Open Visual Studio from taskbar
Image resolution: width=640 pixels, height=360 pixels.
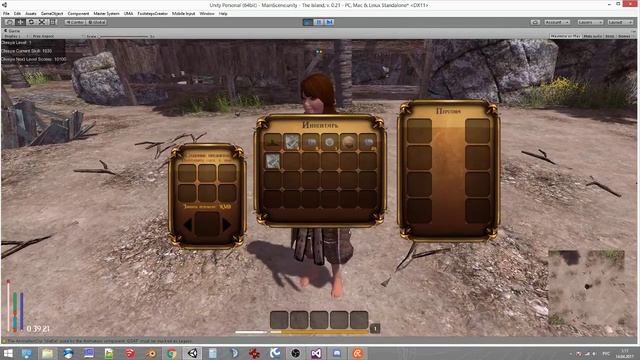pos(316,353)
